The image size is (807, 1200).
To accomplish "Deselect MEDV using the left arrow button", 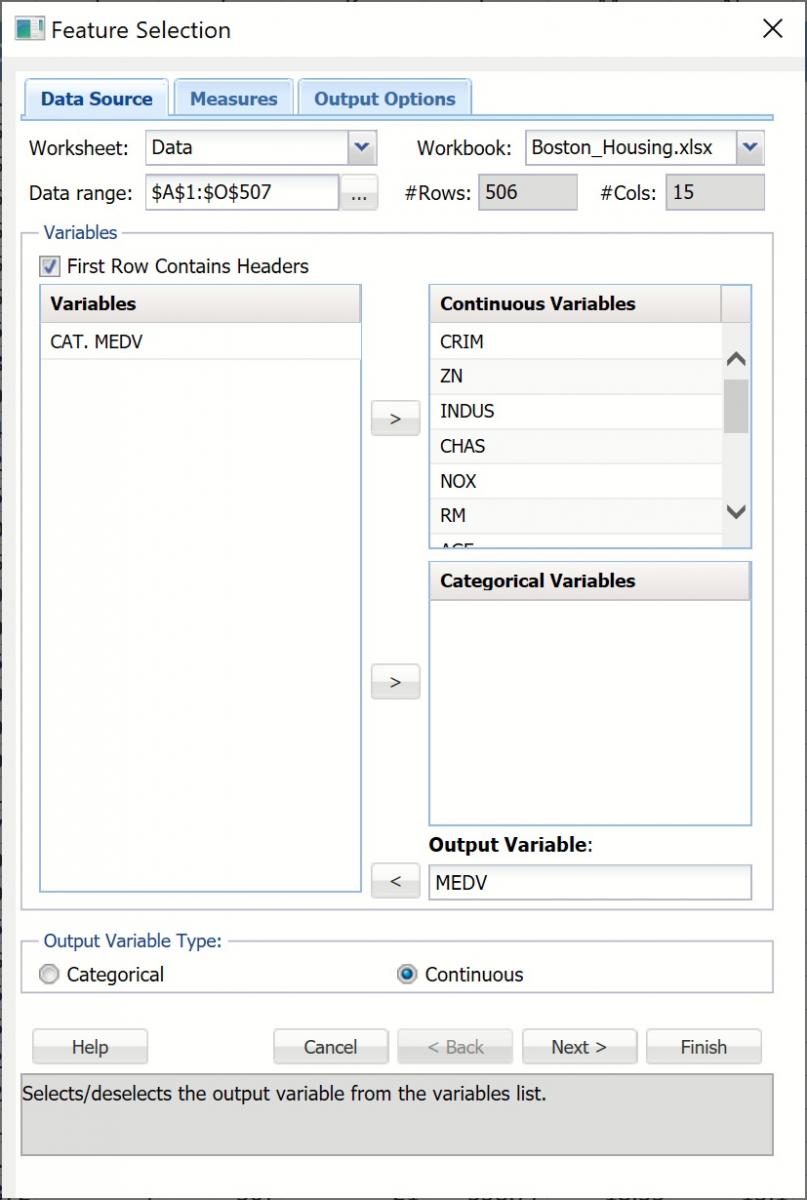I will (x=394, y=880).
